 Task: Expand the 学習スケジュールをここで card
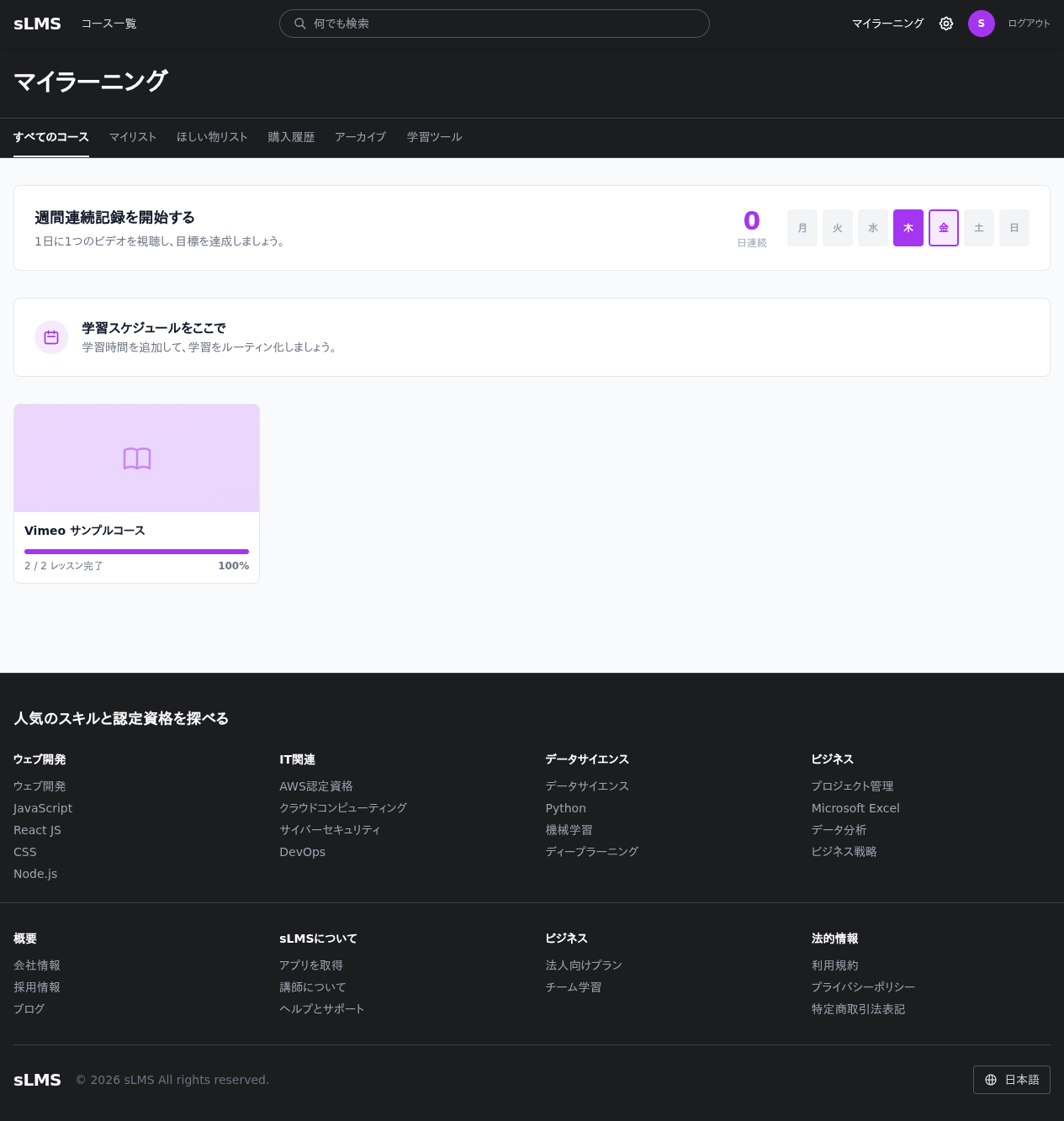coord(532,337)
